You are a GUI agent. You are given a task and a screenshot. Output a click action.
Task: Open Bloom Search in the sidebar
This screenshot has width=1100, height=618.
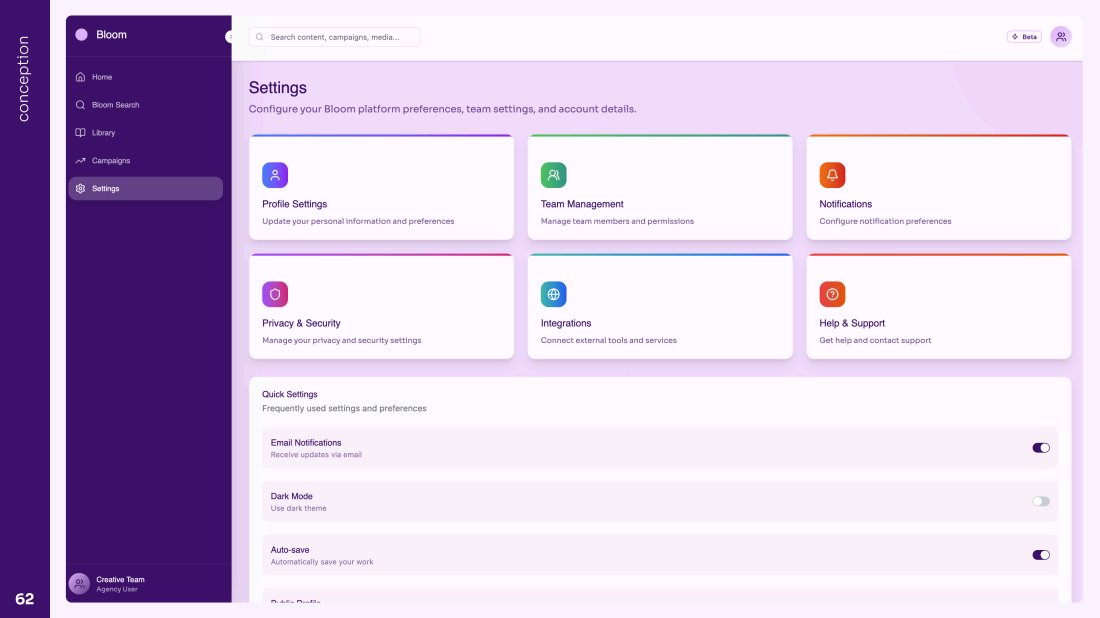tap(115, 105)
